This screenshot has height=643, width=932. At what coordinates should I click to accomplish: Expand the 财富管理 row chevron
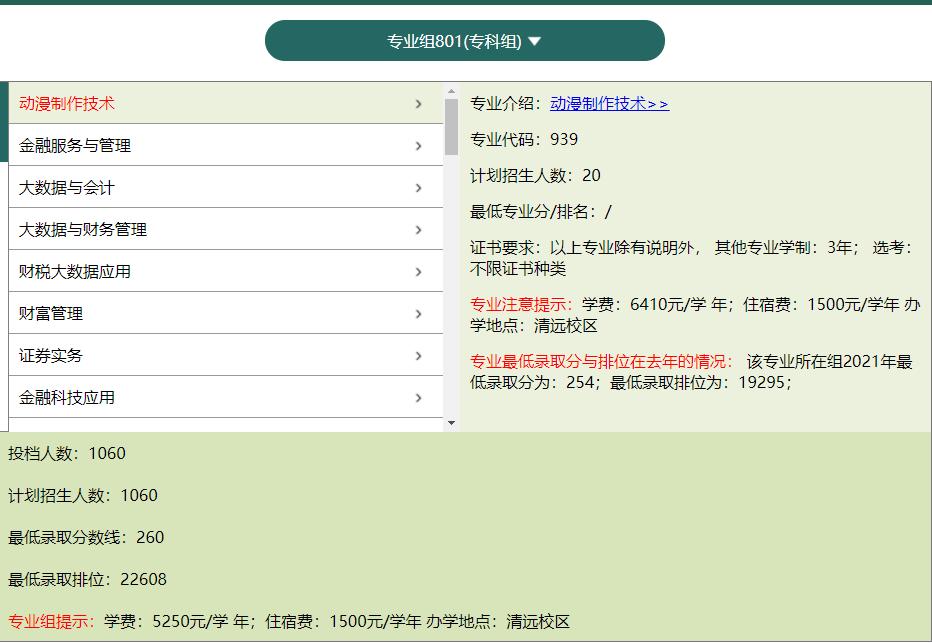pos(419,313)
